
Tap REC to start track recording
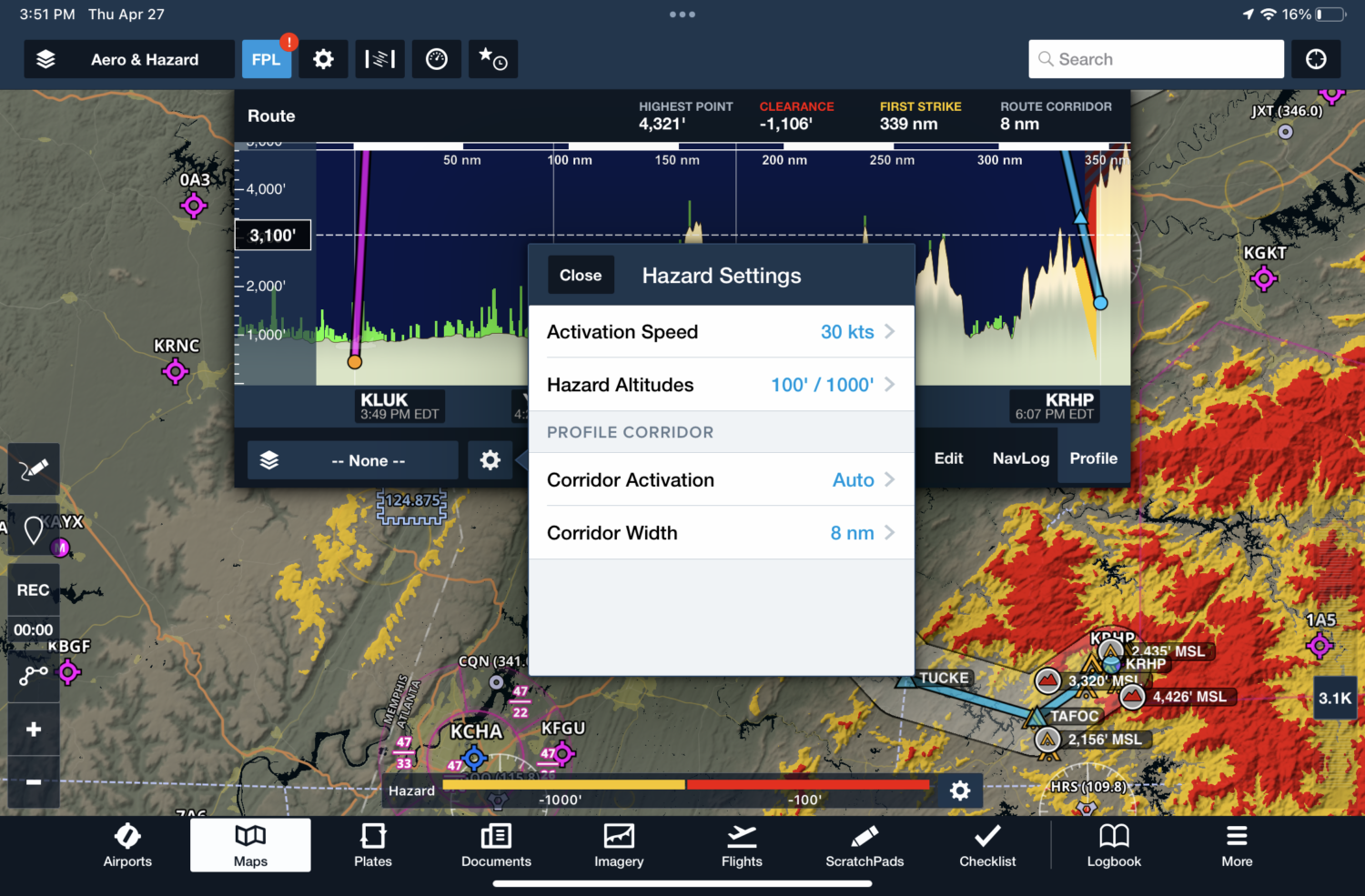pos(33,589)
